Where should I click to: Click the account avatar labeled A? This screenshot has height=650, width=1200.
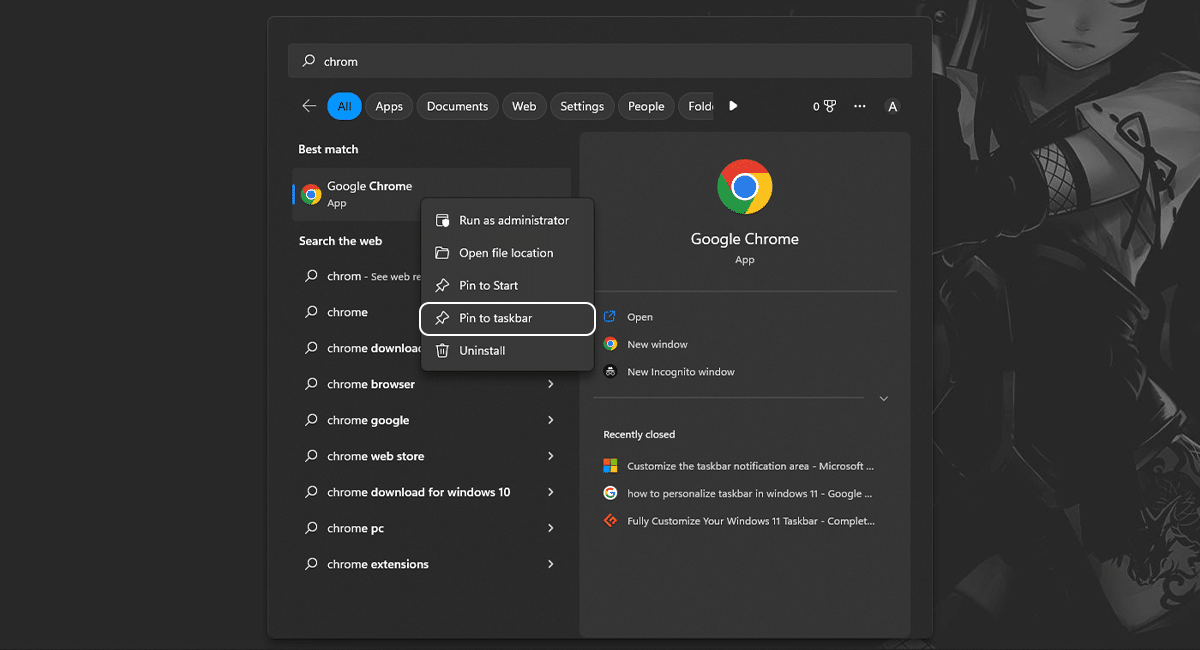click(893, 107)
